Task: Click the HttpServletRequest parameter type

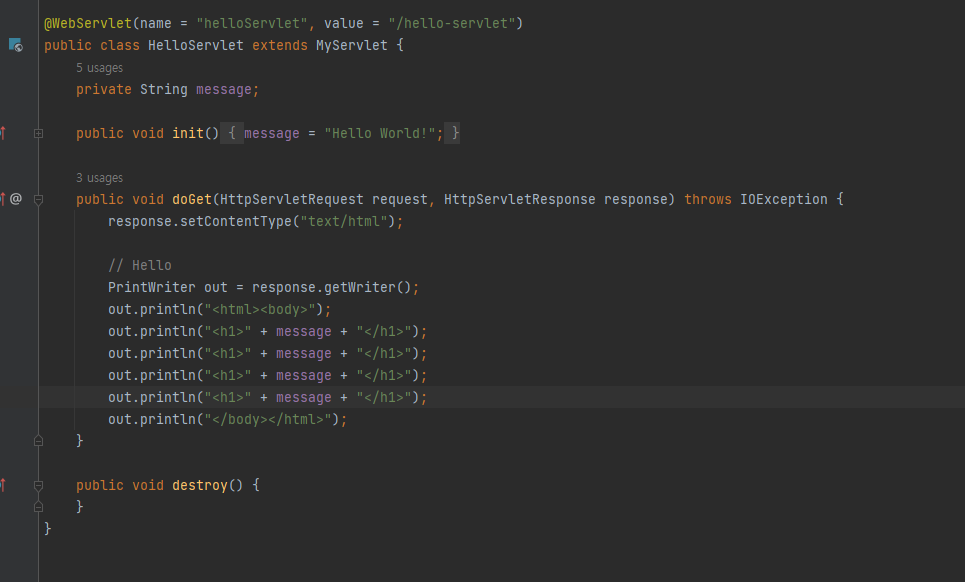Action: pos(292,199)
